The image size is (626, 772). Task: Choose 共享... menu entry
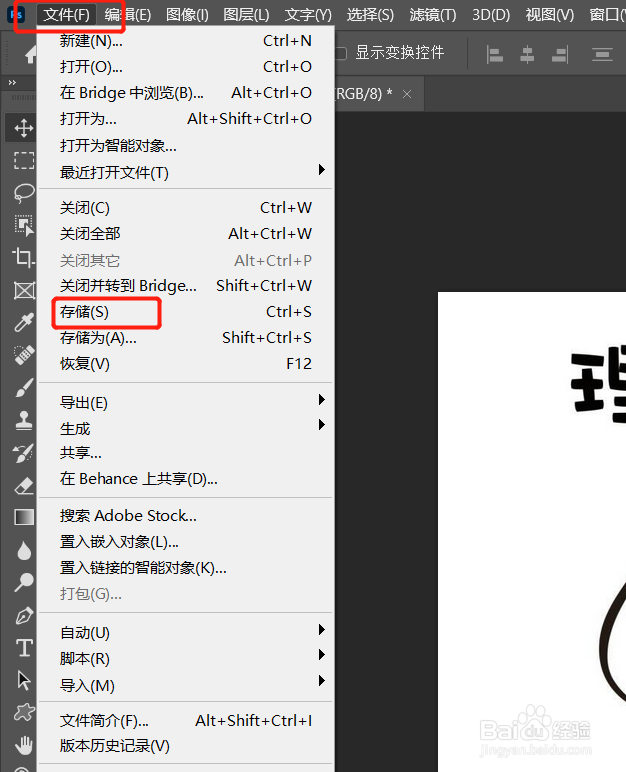click(x=186, y=453)
